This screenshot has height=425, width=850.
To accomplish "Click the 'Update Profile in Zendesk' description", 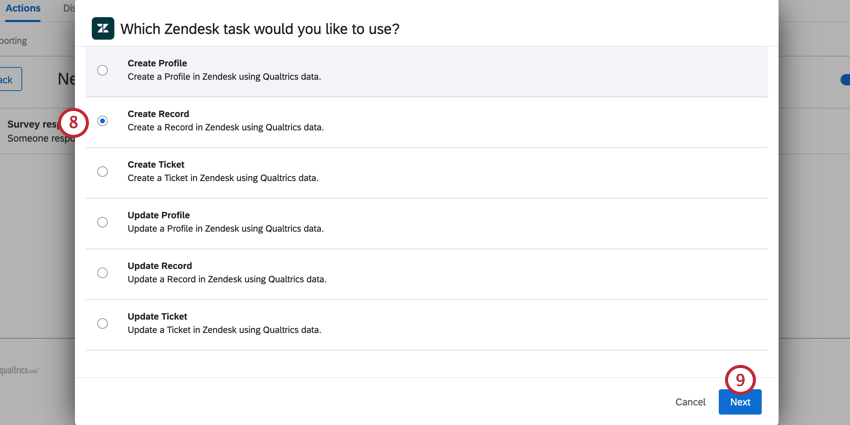I will pos(225,228).
